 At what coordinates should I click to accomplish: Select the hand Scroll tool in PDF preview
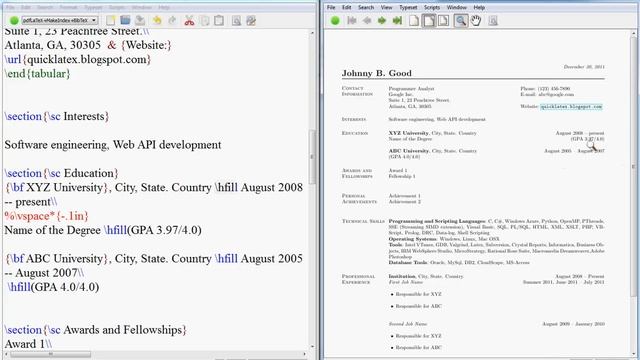click(476, 20)
